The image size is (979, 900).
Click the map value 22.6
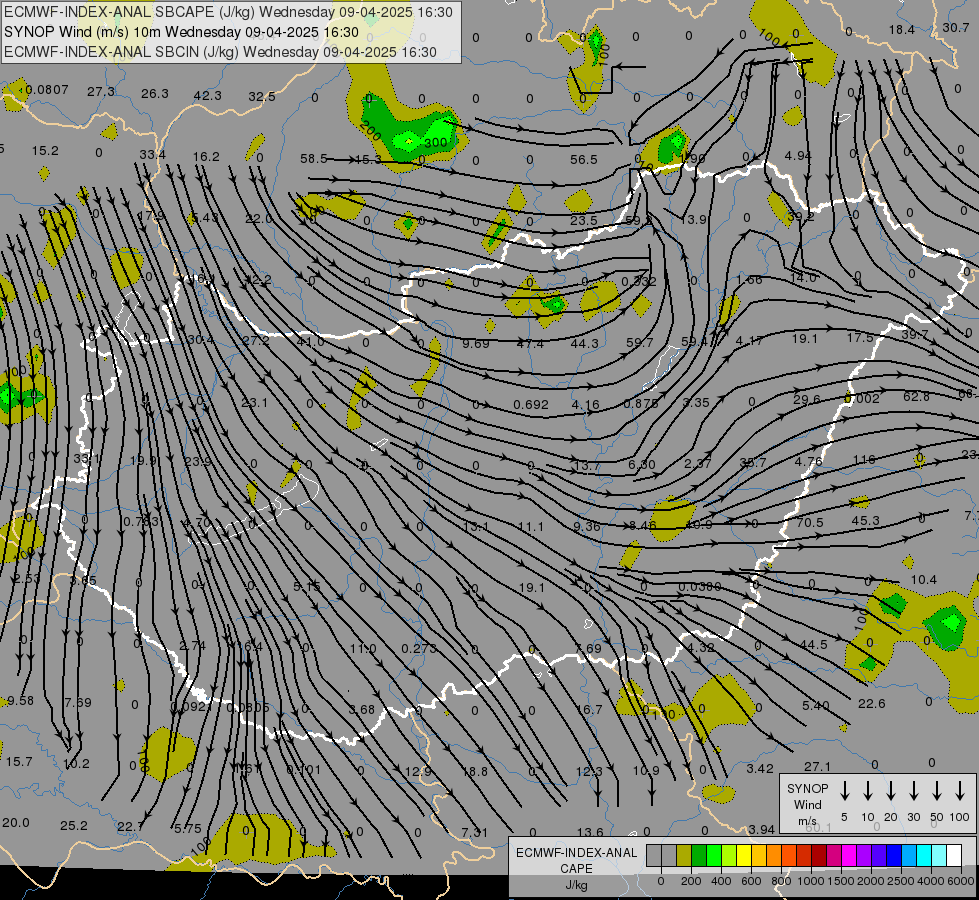click(871, 703)
